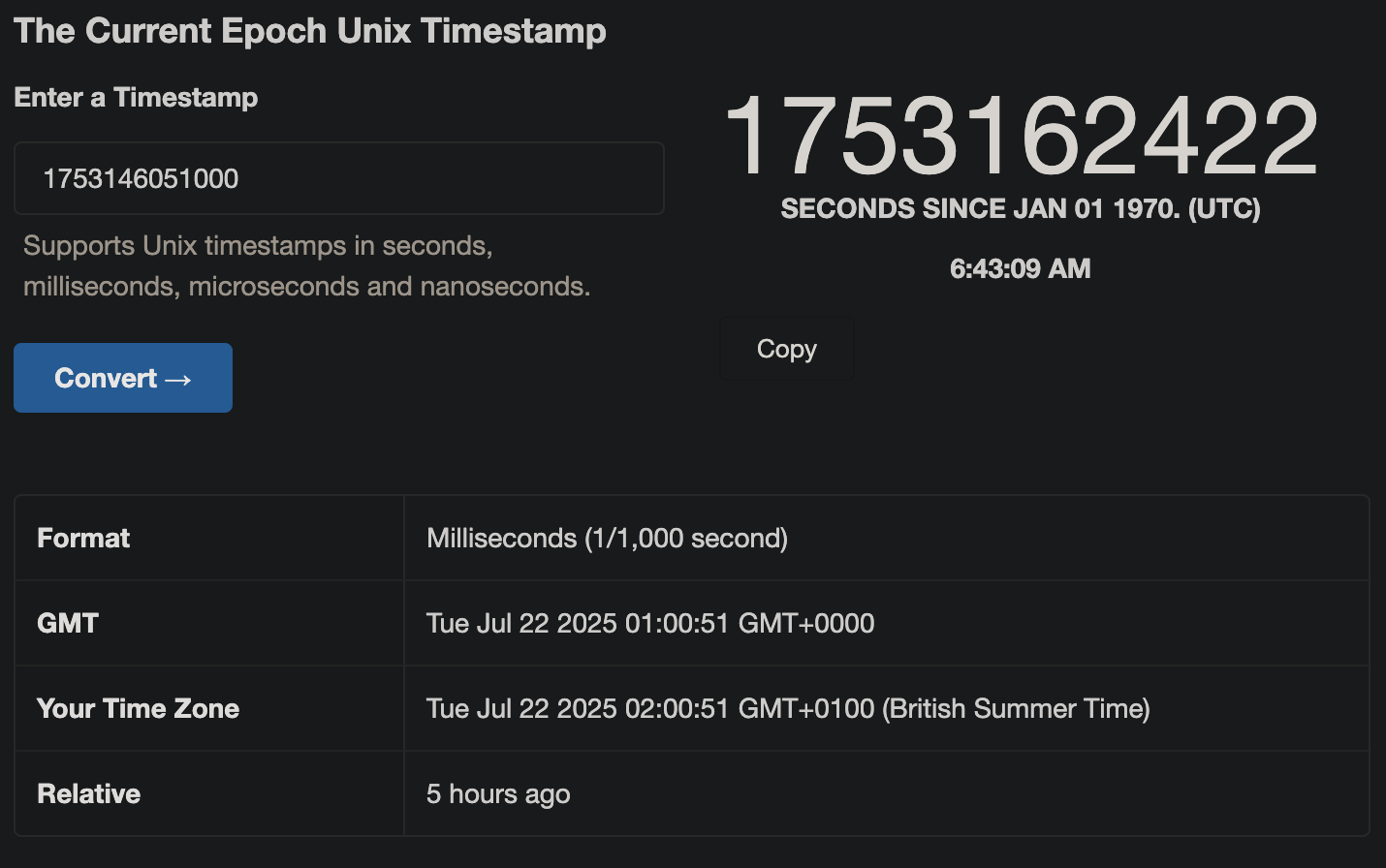Select the 'Your Time Zone' row label

tap(138, 708)
